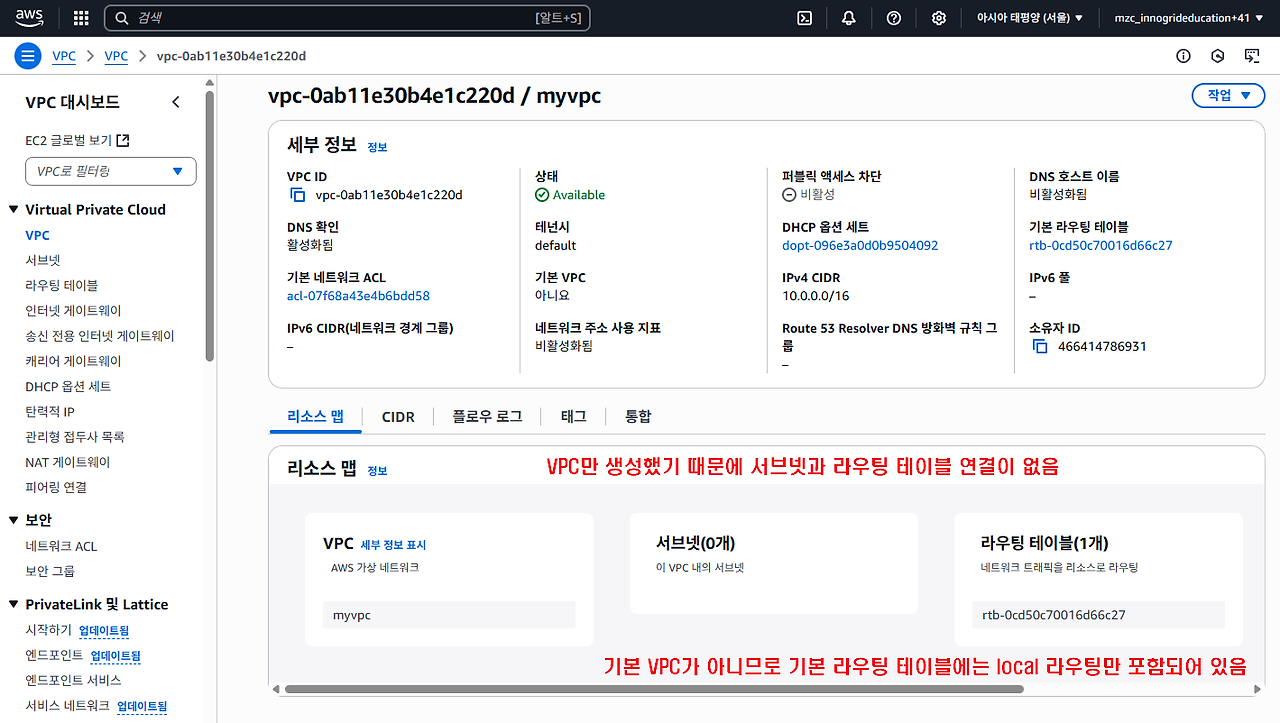The height and width of the screenshot is (723, 1280).
Task: Open 캐리어 게이트웨이 in the sidebar
Action: 73,361
